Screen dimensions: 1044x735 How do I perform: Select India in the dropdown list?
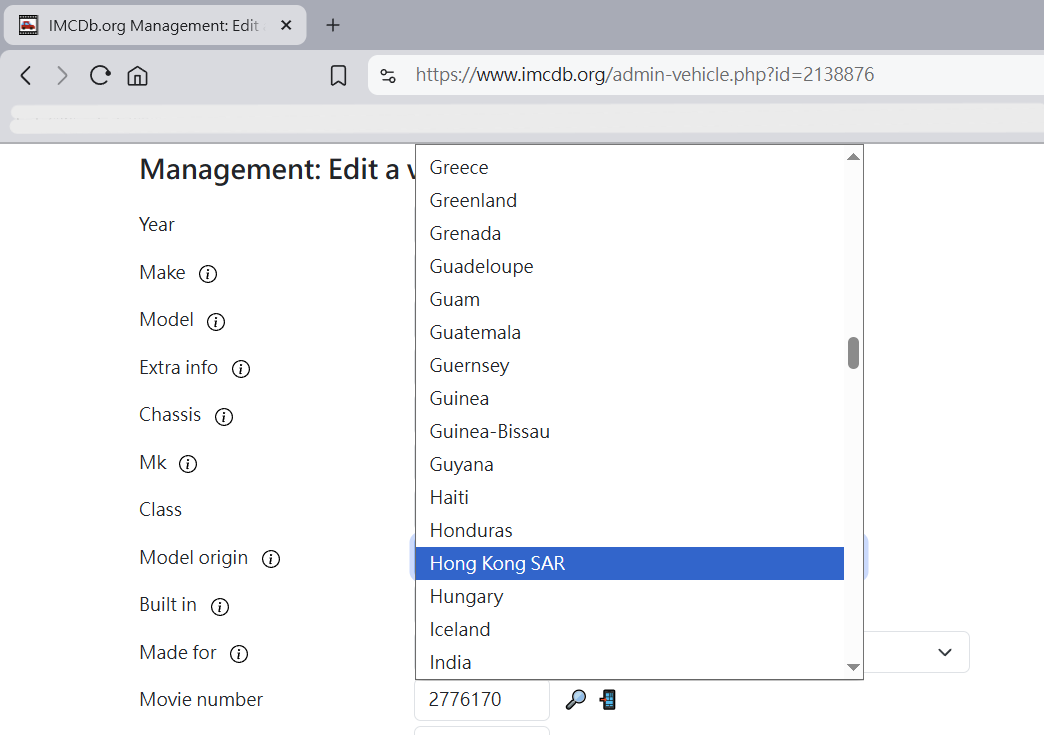(x=630, y=662)
